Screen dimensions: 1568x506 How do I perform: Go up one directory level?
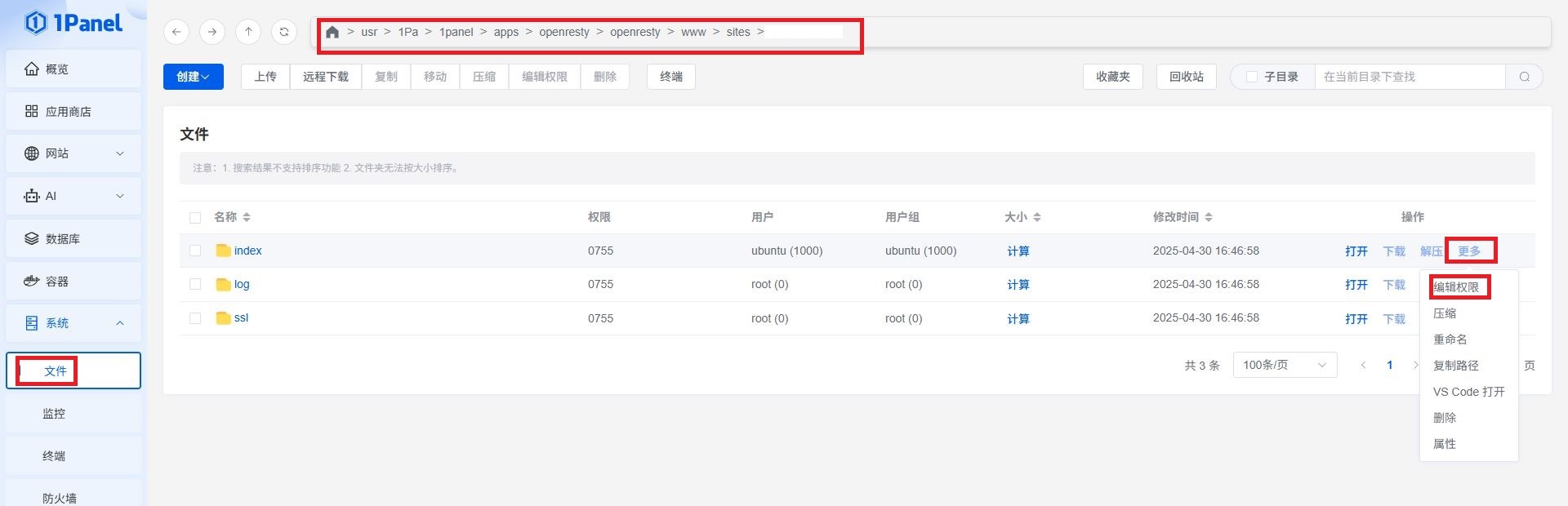(x=248, y=32)
